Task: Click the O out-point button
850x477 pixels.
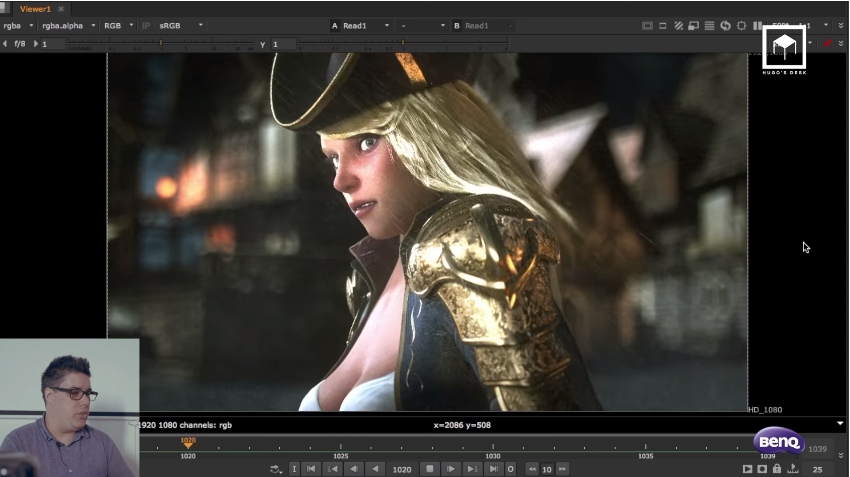Action: pyautogui.click(x=511, y=469)
